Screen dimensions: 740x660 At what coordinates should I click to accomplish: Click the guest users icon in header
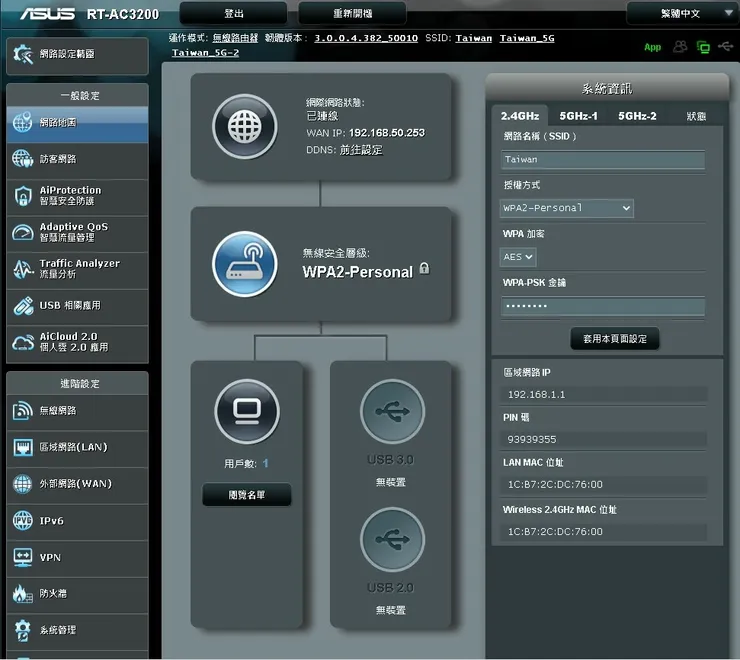pyautogui.click(x=680, y=47)
